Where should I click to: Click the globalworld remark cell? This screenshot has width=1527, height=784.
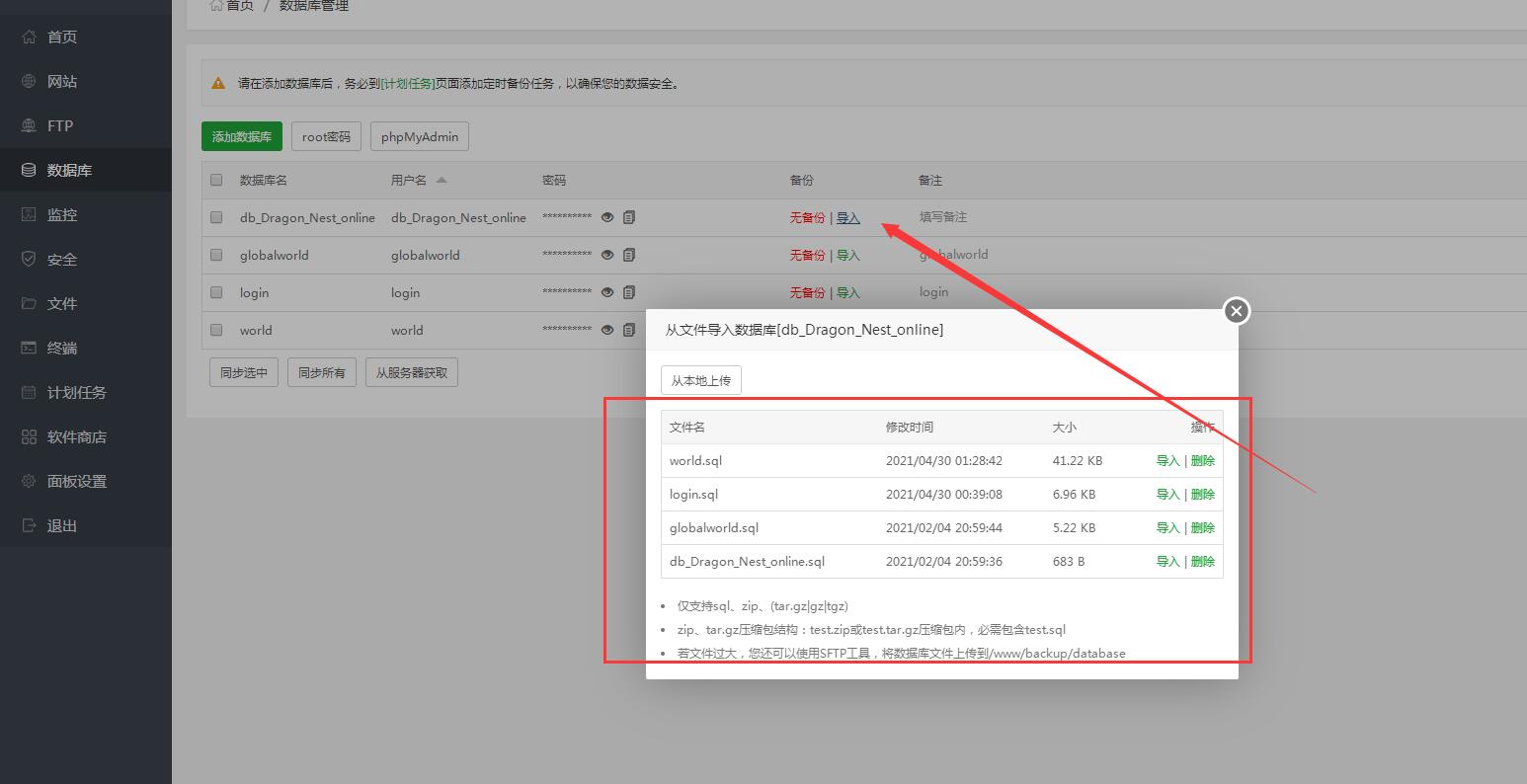(x=953, y=254)
